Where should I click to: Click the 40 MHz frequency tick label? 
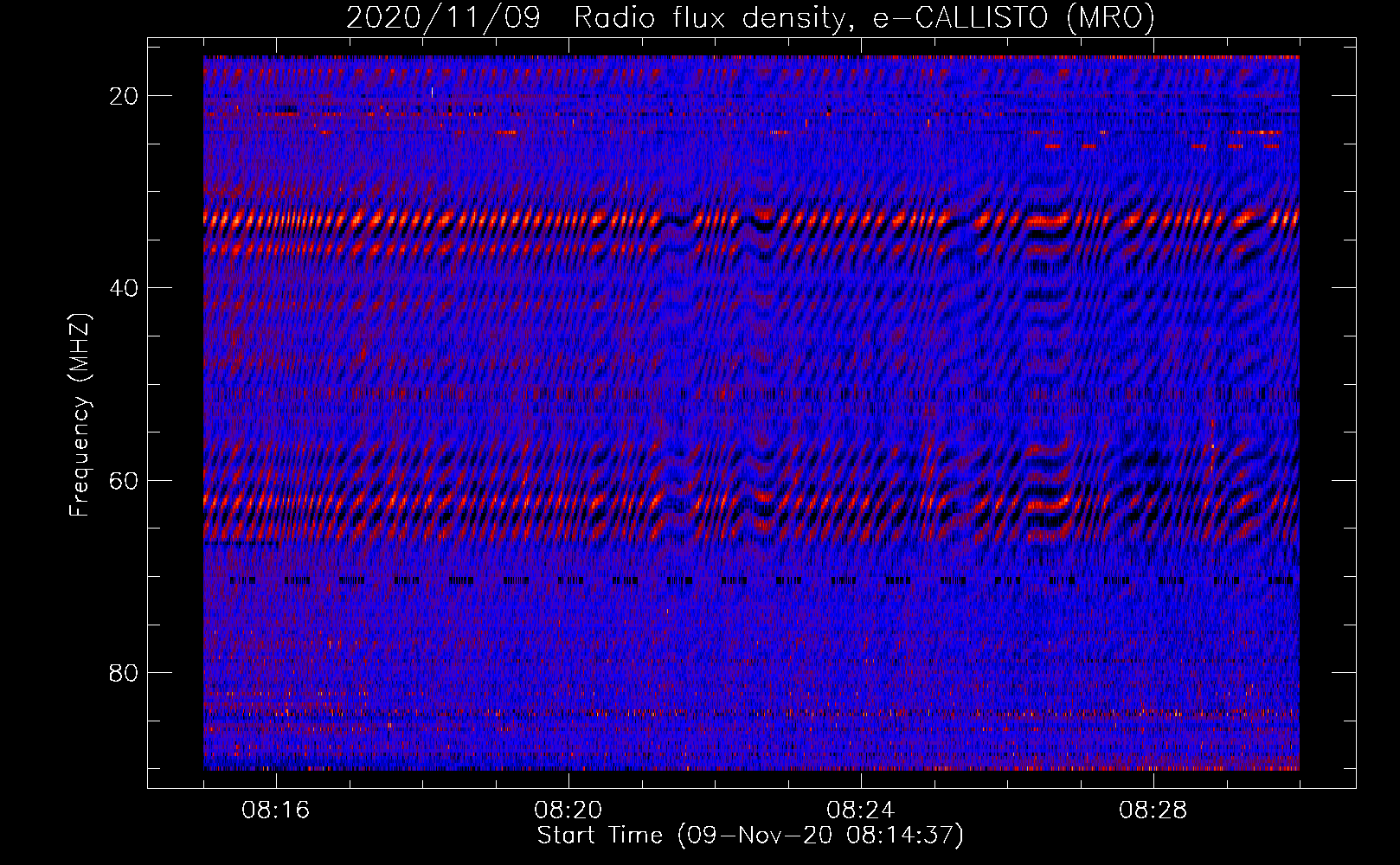coord(124,288)
